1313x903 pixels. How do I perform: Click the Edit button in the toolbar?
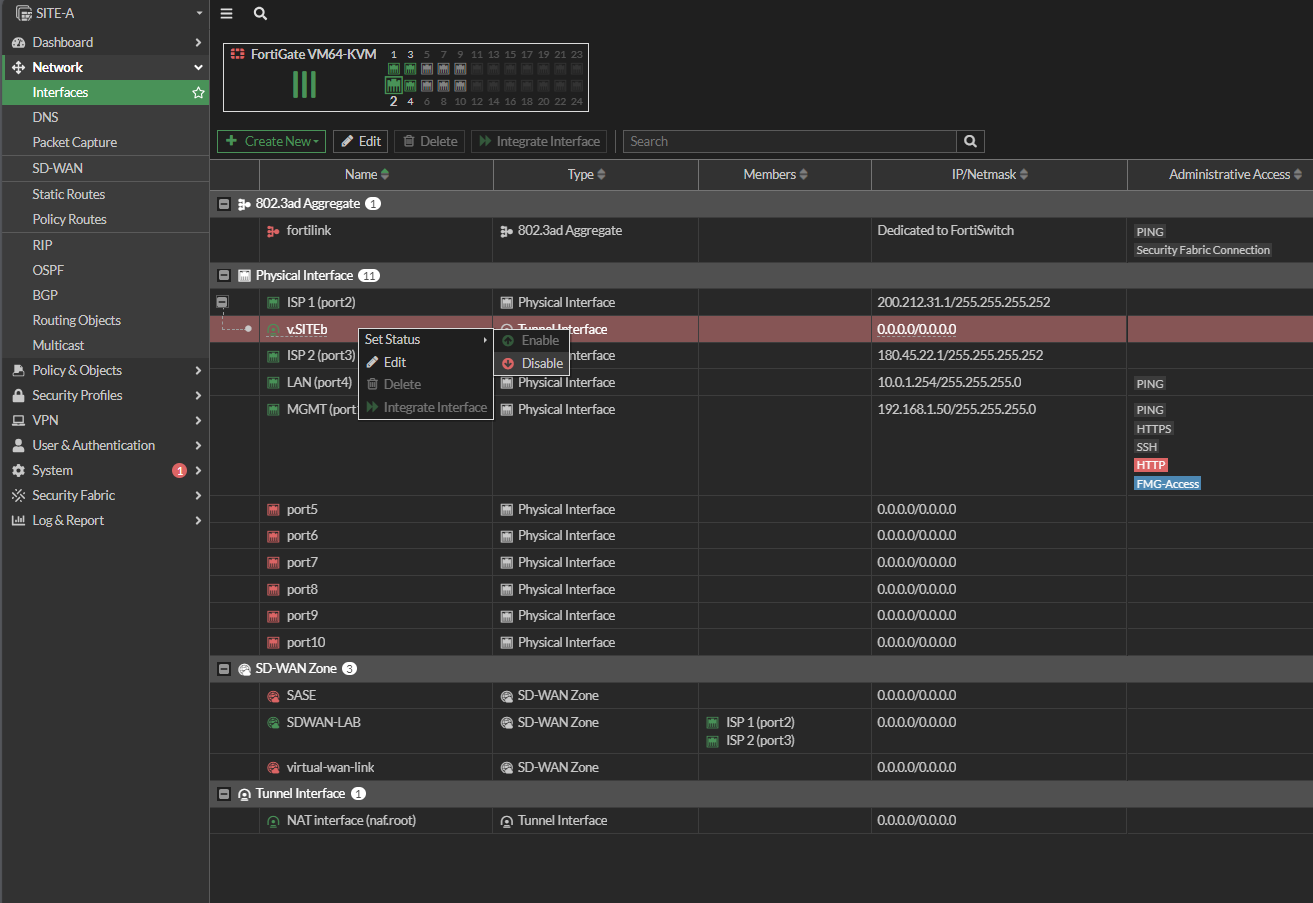point(360,141)
